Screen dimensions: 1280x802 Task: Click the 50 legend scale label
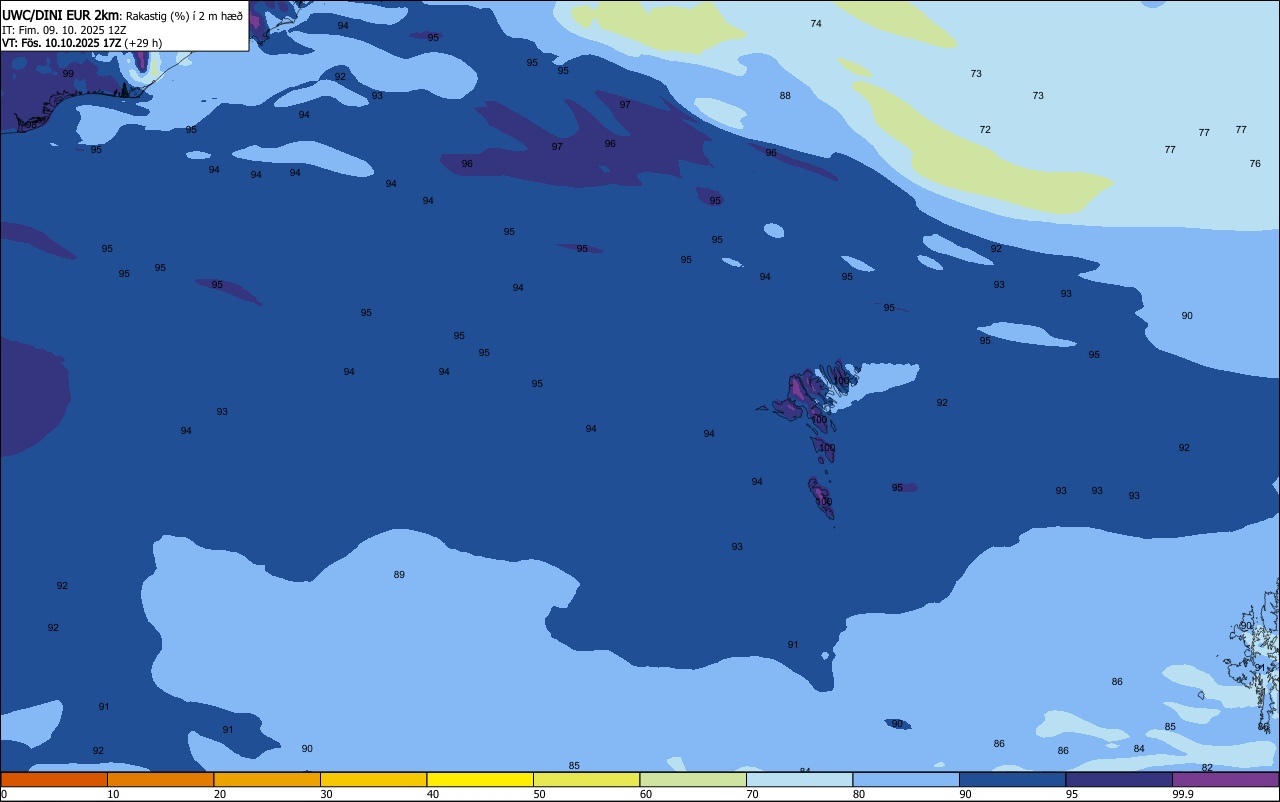(539, 794)
